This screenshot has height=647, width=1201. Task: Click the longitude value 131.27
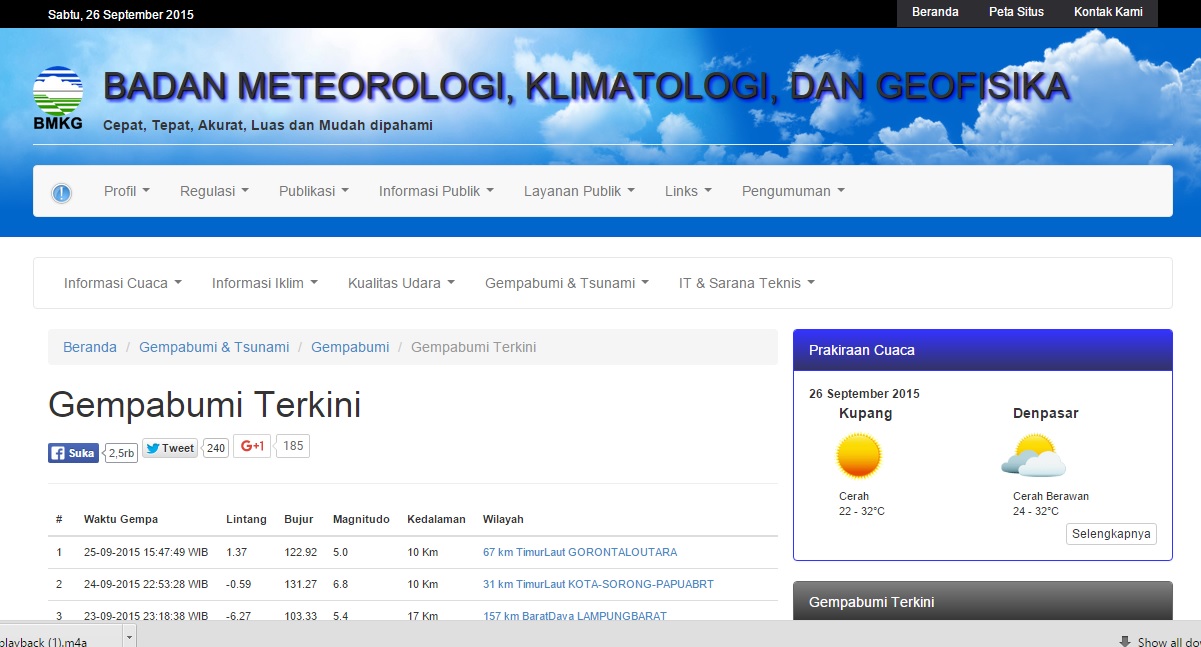[x=300, y=584]
